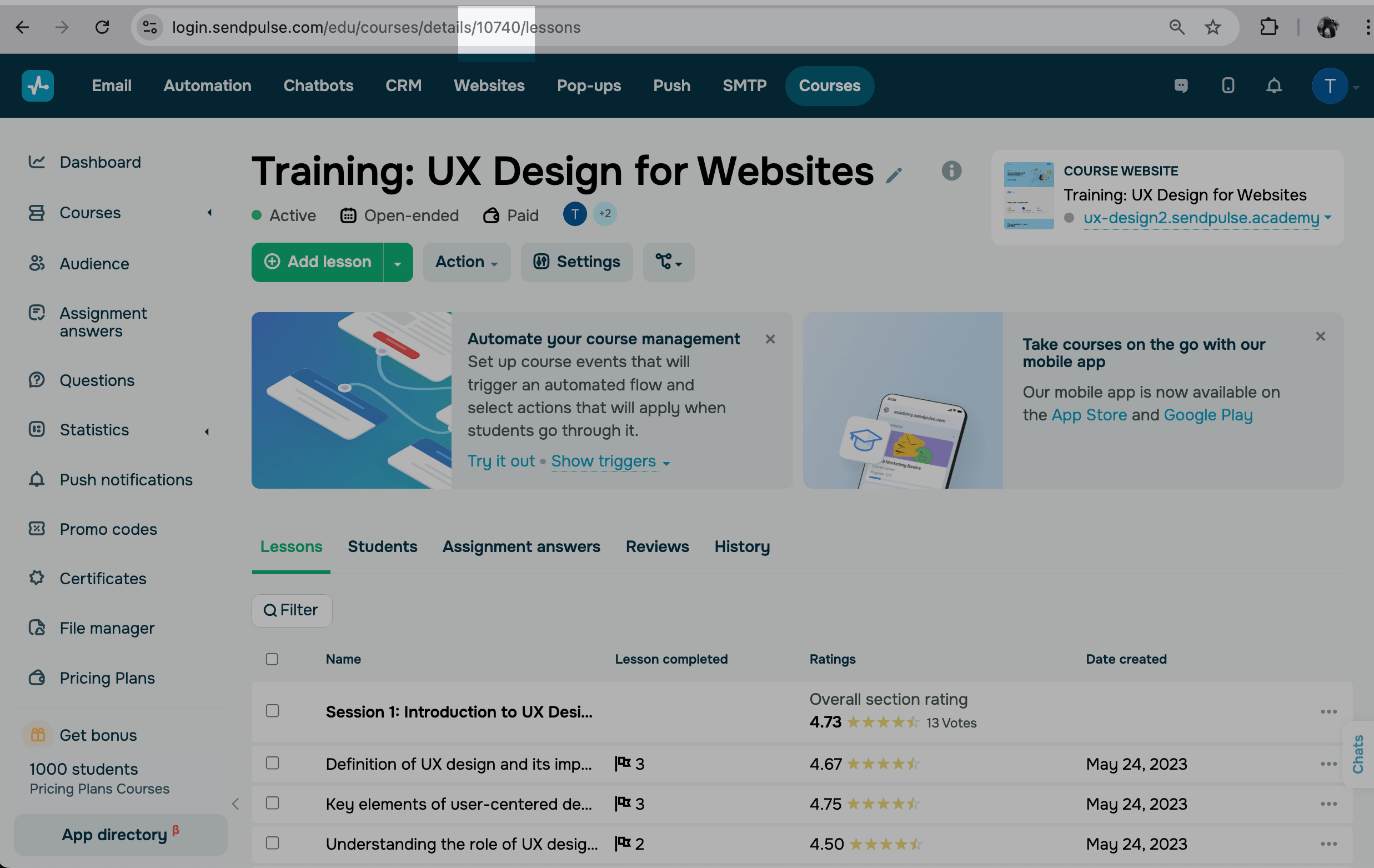
Task: Expand the Show triggers link
Action: 609,461
